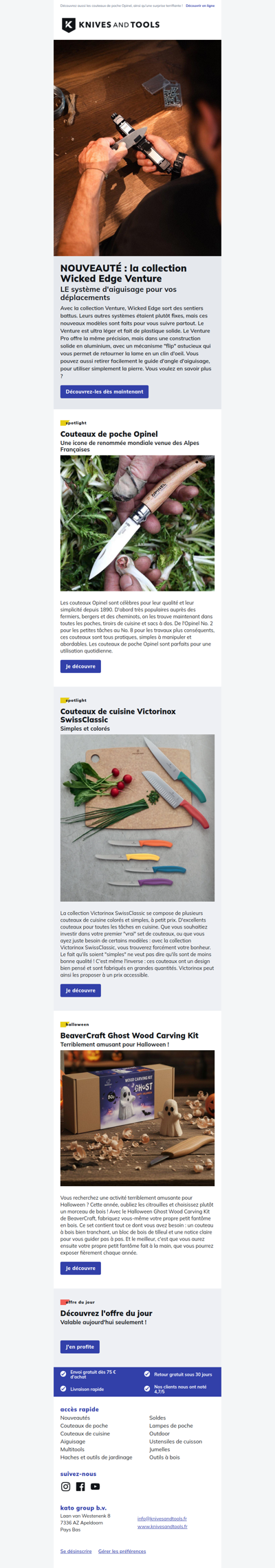Screen dimensions: 275x1568
Task: Click the 'Découvrir en ligne' link at top
Action: 200,5
